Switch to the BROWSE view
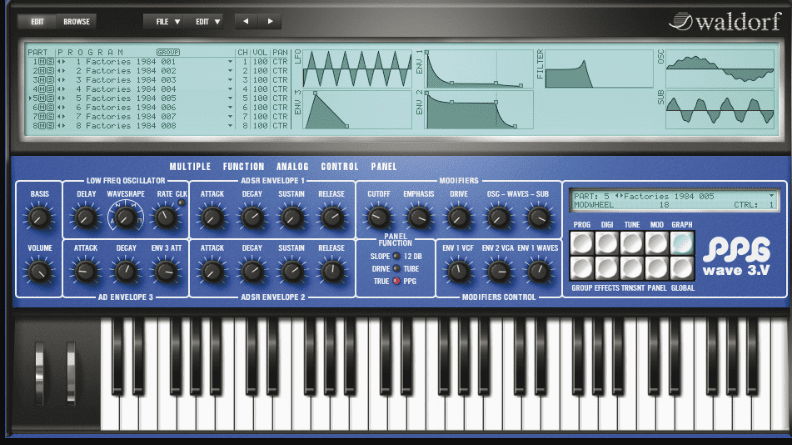792x445 pixels. coord(76,21)
